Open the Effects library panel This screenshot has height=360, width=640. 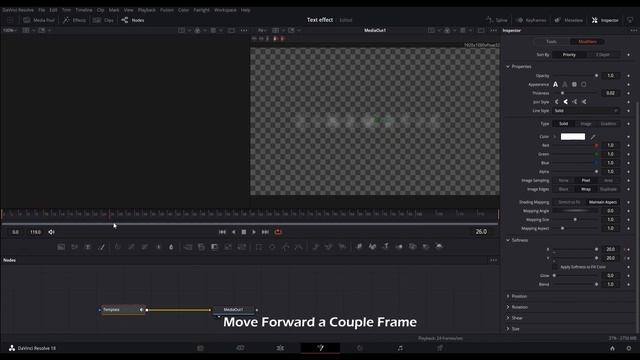pos(74,20)
